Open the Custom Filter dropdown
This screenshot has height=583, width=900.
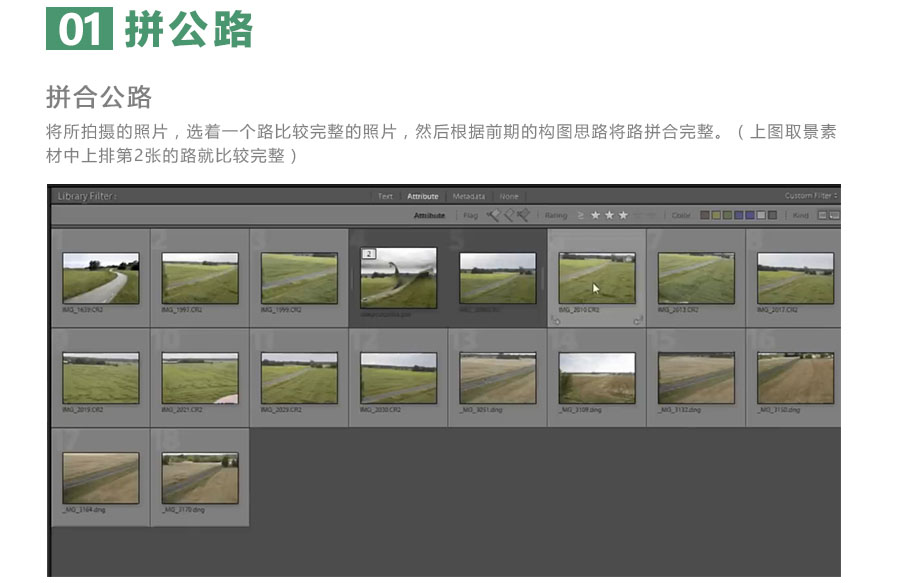(811, 196)
